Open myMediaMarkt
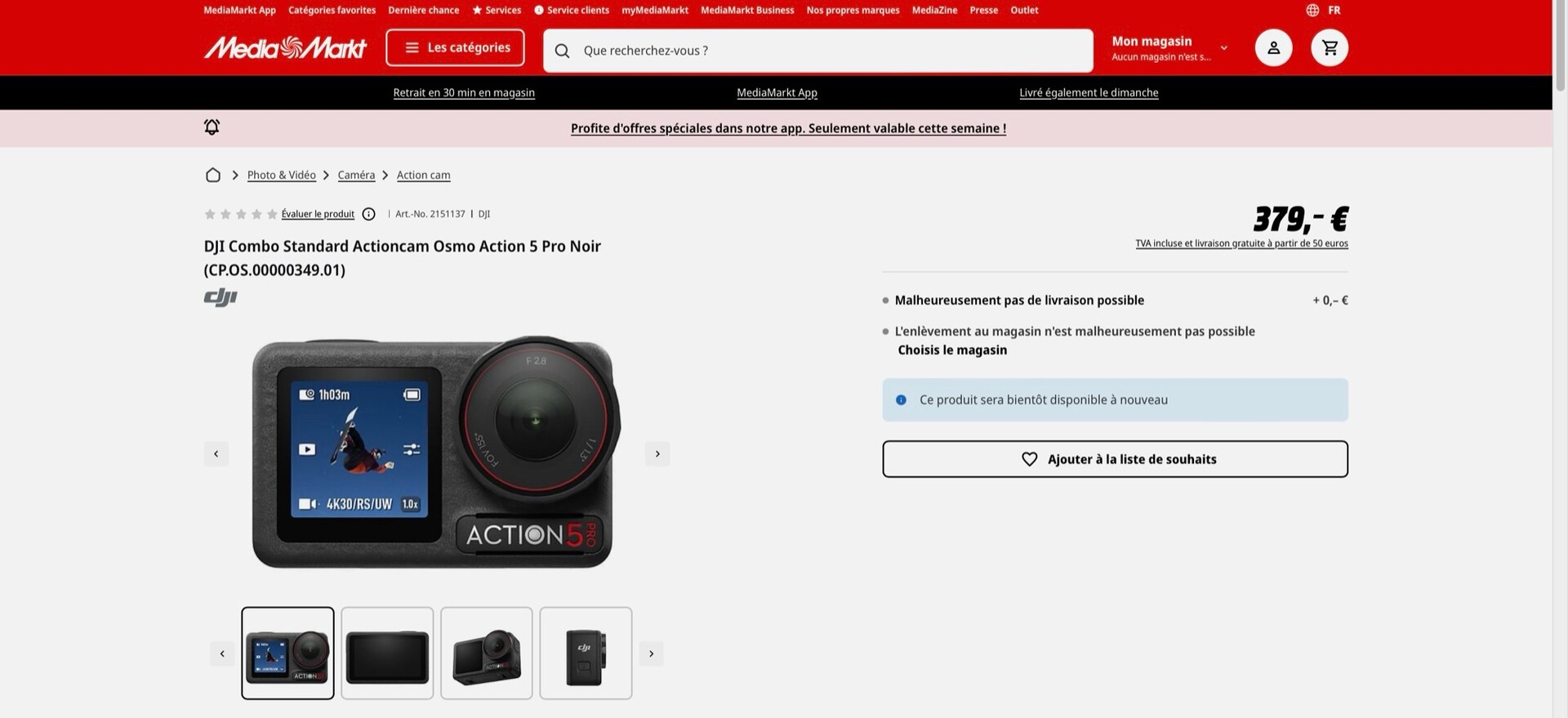Viewport: 1568px width, 718px height. [655, 10]
